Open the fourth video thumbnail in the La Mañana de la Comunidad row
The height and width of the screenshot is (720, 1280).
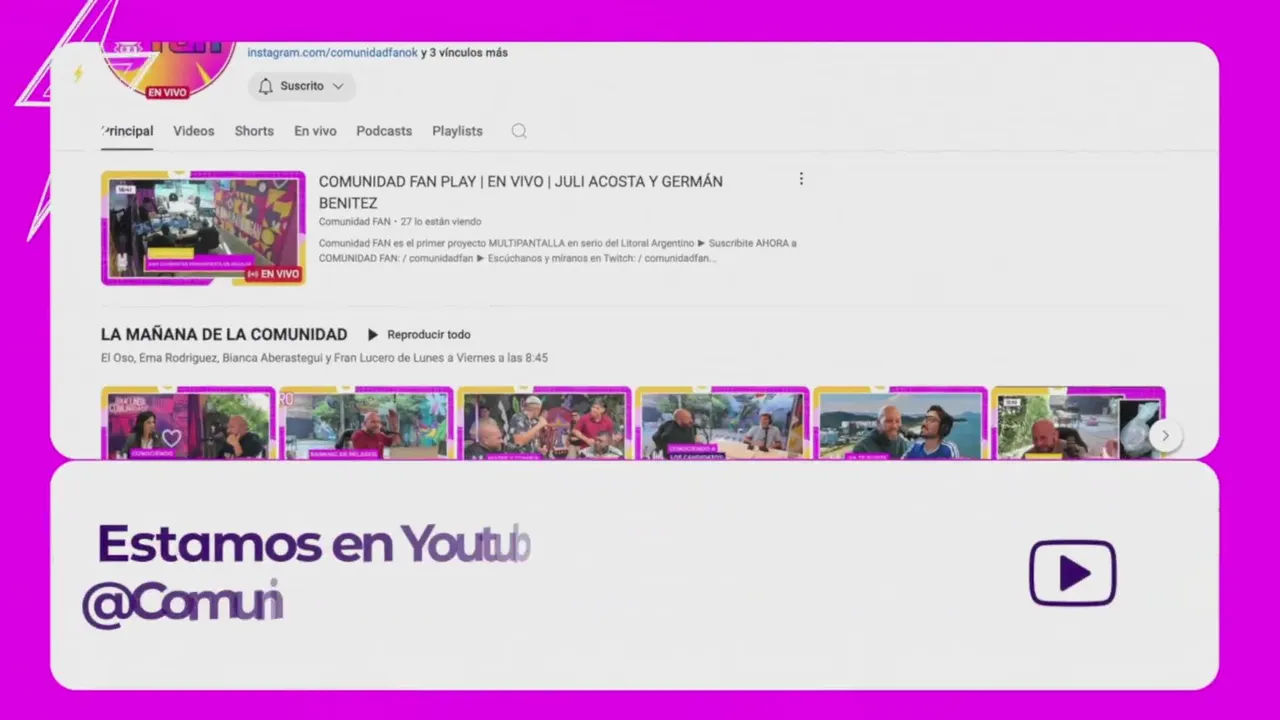click(x=722, y=423)
